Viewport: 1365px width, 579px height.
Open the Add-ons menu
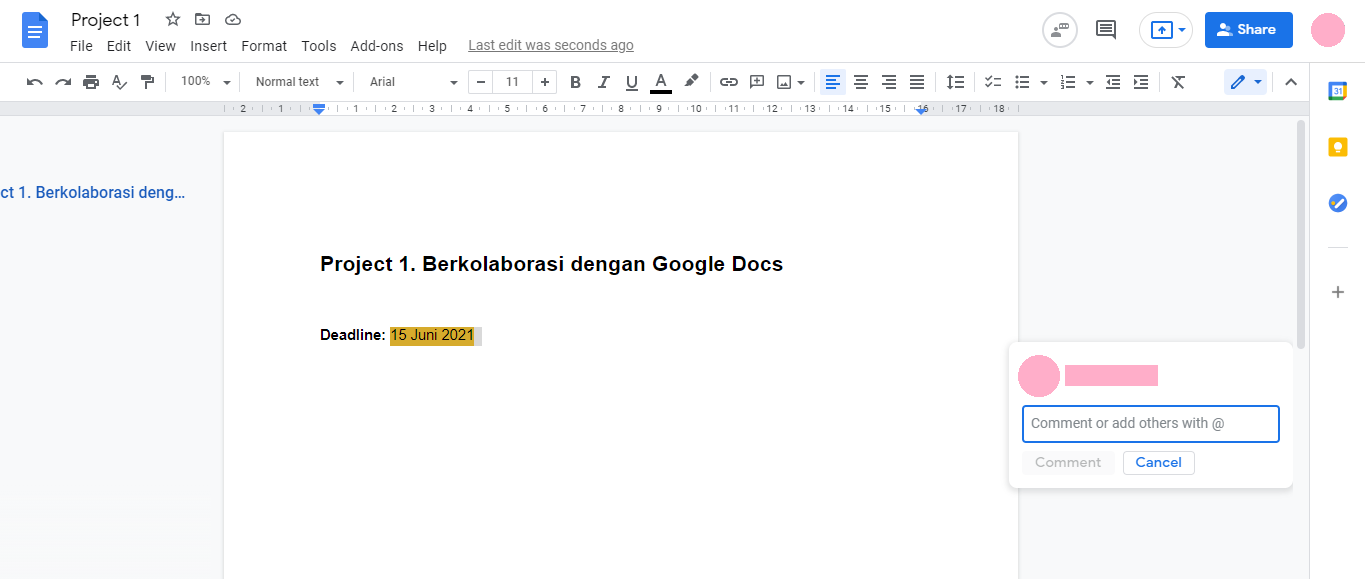(377, 46)
